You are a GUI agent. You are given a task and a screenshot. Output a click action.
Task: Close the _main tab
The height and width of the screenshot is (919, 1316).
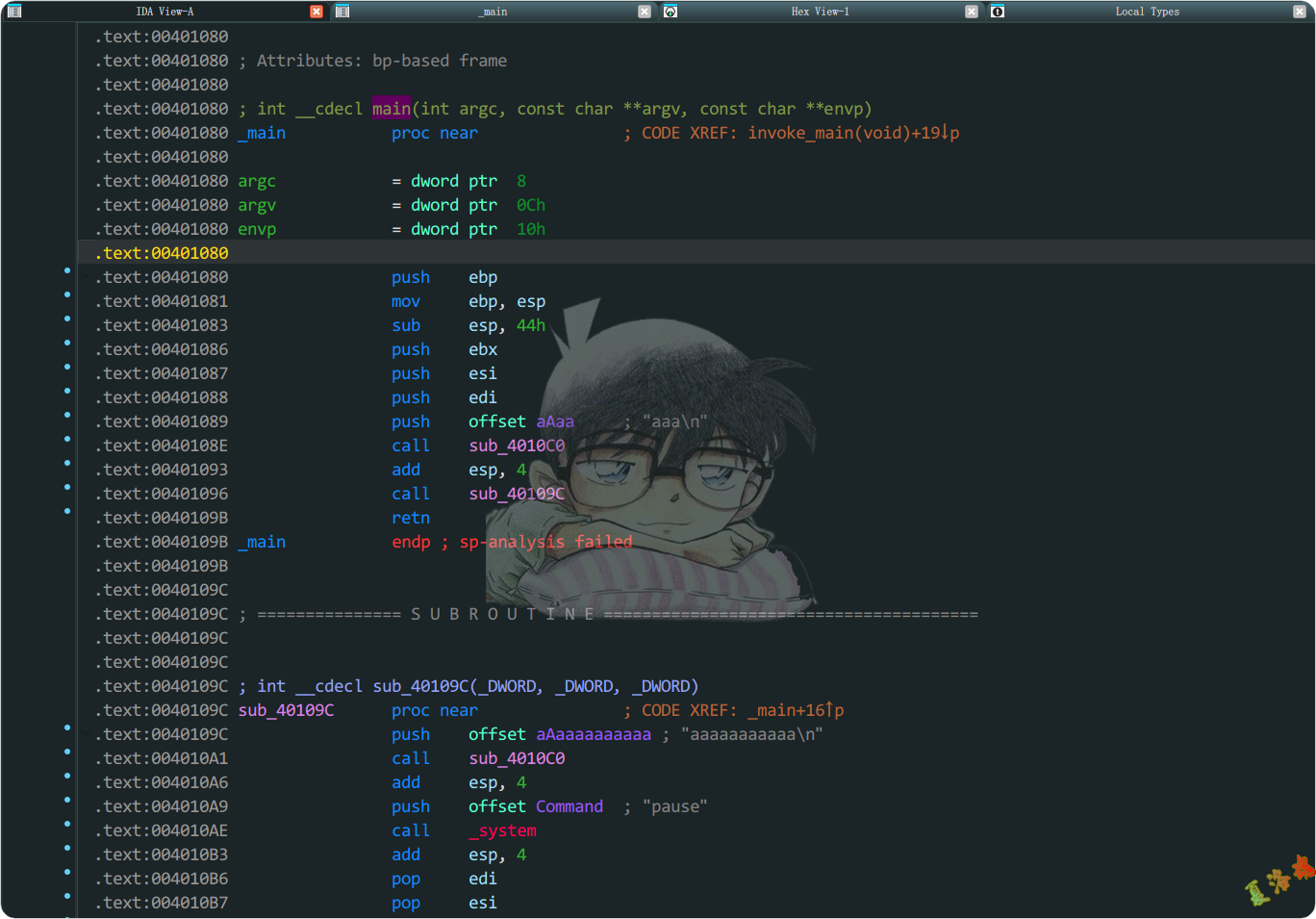645,12
